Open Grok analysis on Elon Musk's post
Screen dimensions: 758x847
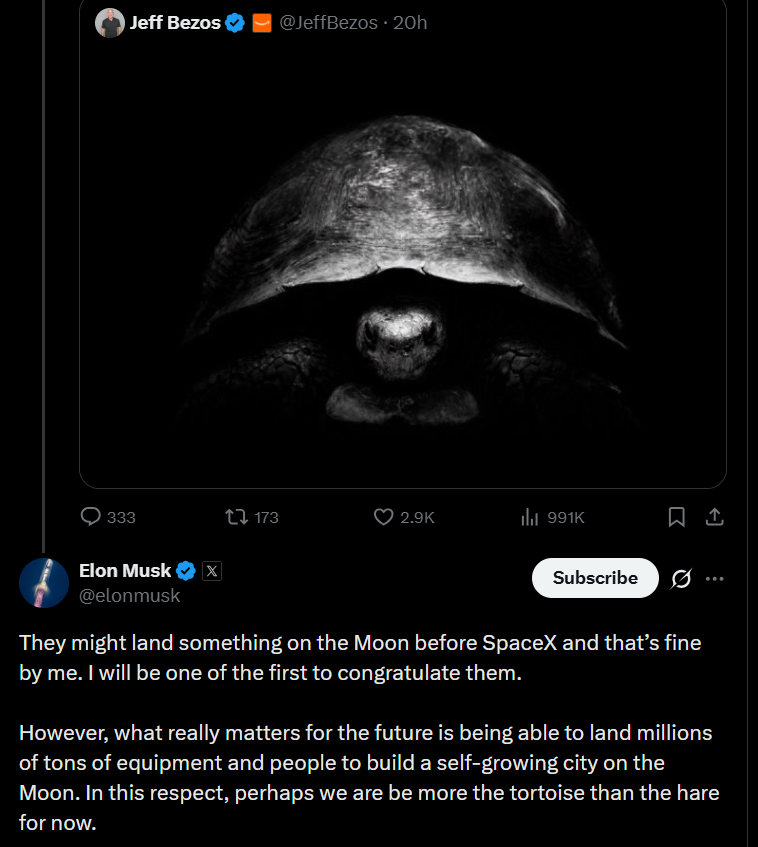point(680,578)
